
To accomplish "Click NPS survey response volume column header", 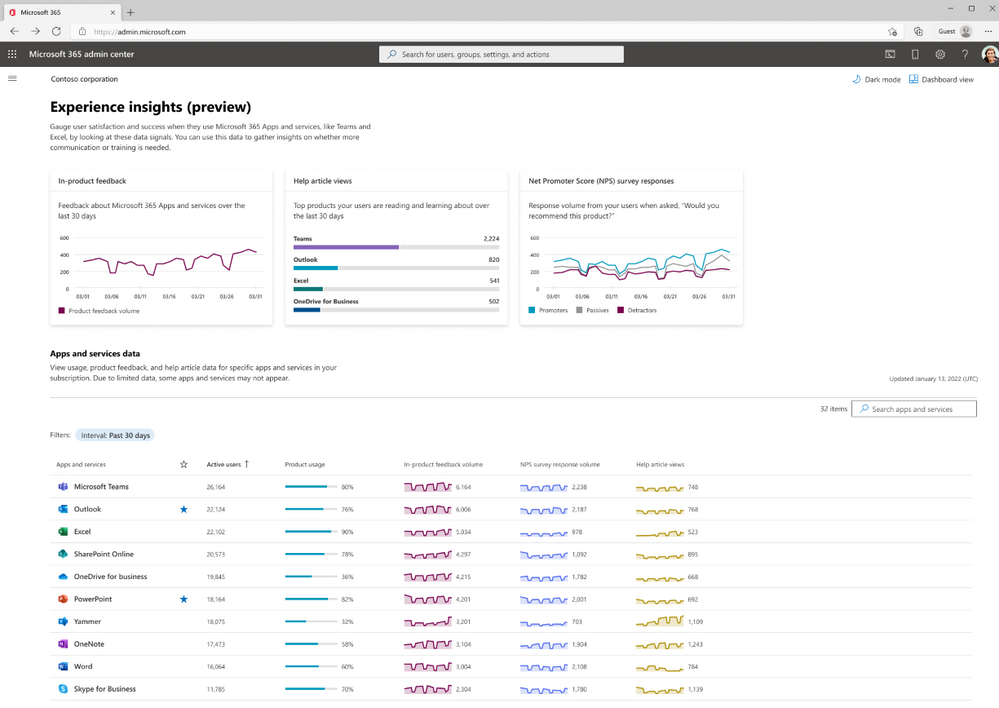I will point(560,465).
